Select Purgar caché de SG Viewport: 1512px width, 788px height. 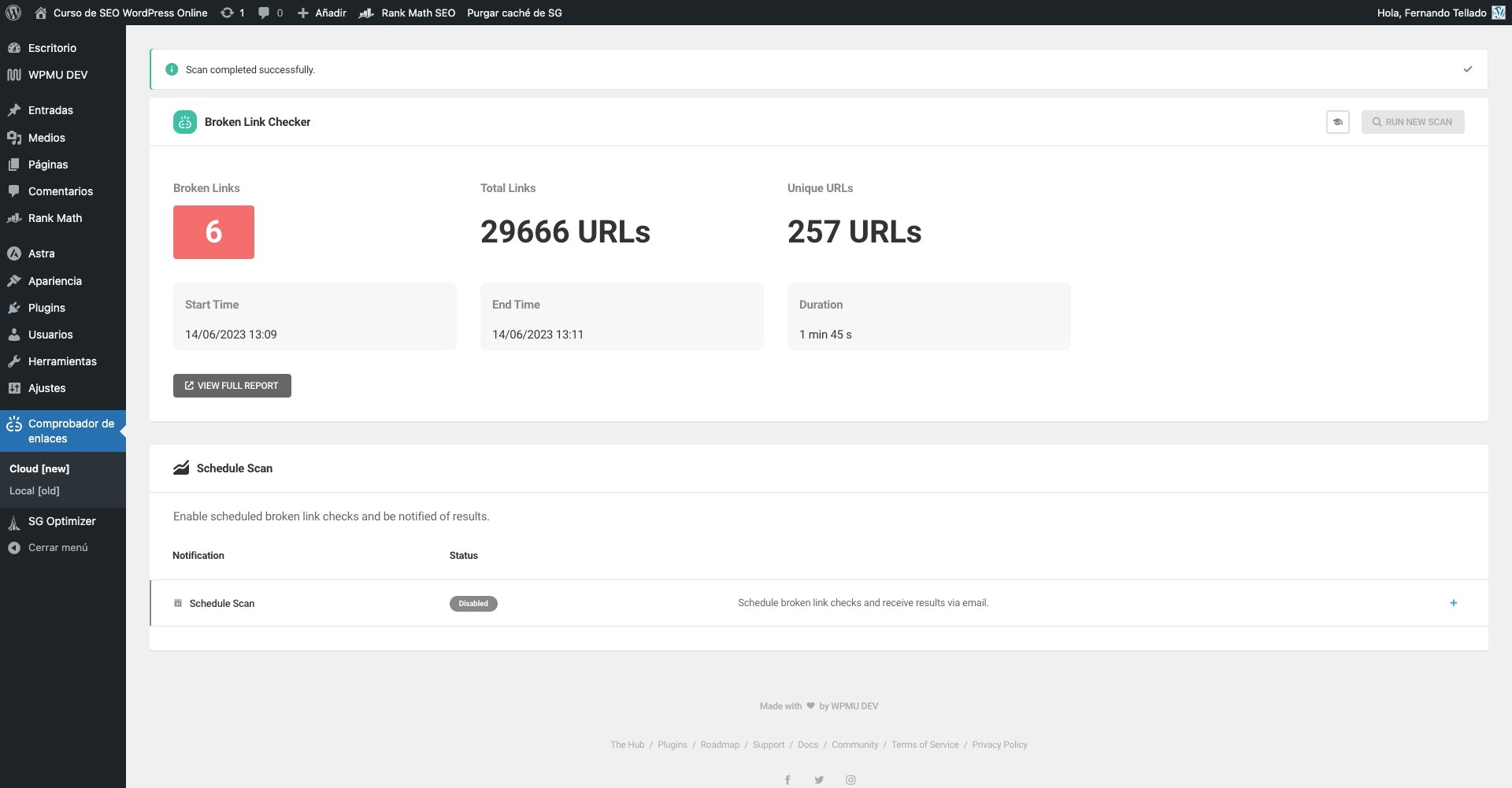pyautogui.click(x=514, y=13)
